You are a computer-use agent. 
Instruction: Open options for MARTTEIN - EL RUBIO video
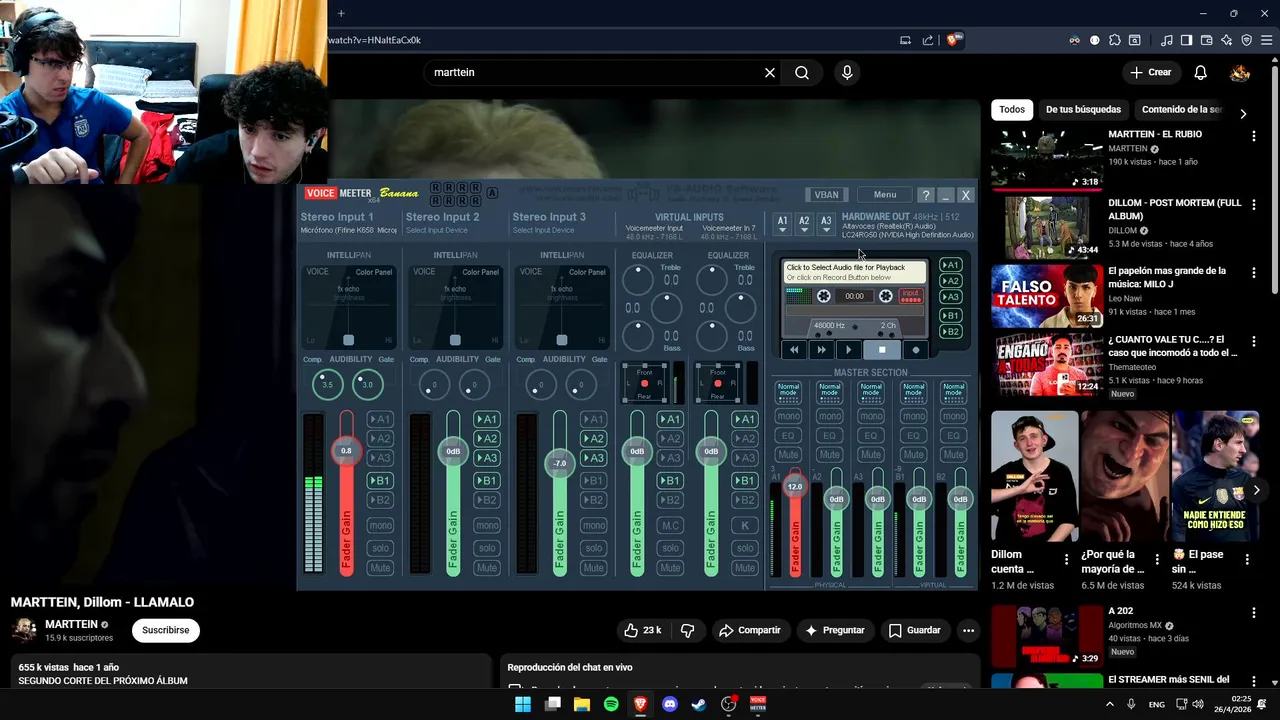1253,135
